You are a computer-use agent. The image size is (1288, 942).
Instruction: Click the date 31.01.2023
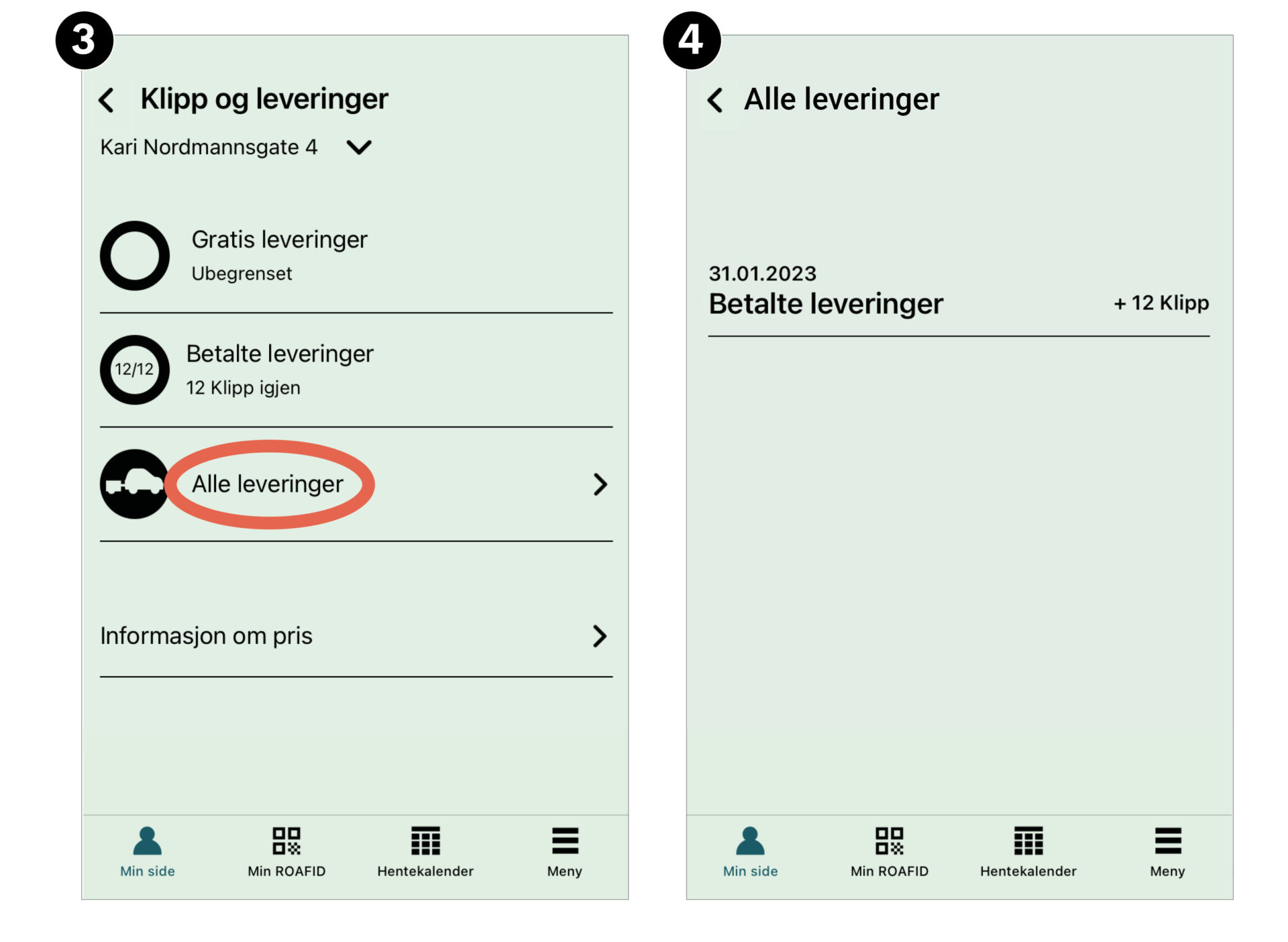(x=763, y=274)
